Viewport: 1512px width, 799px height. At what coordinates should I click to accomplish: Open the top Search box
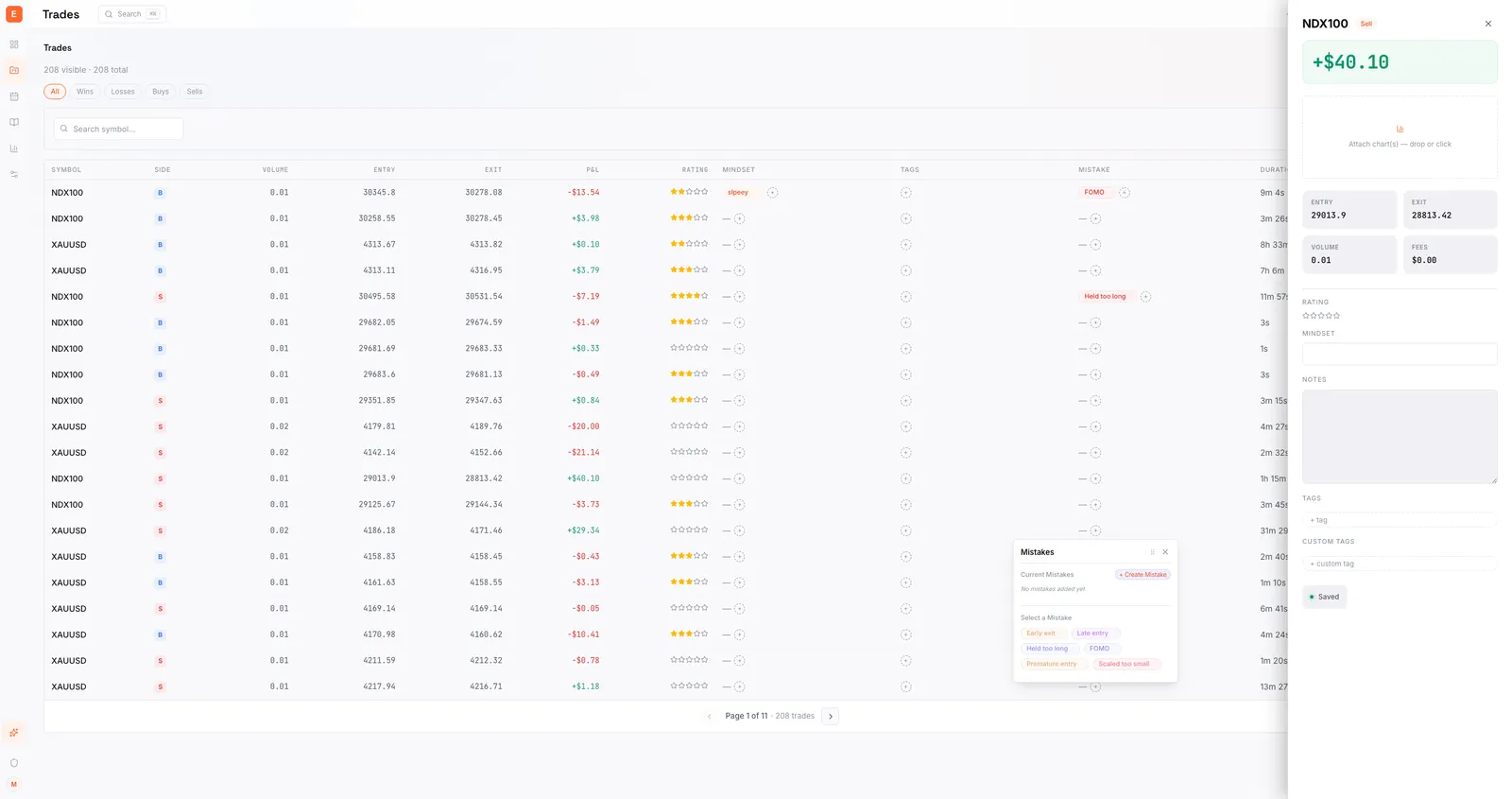pos(132,14)
